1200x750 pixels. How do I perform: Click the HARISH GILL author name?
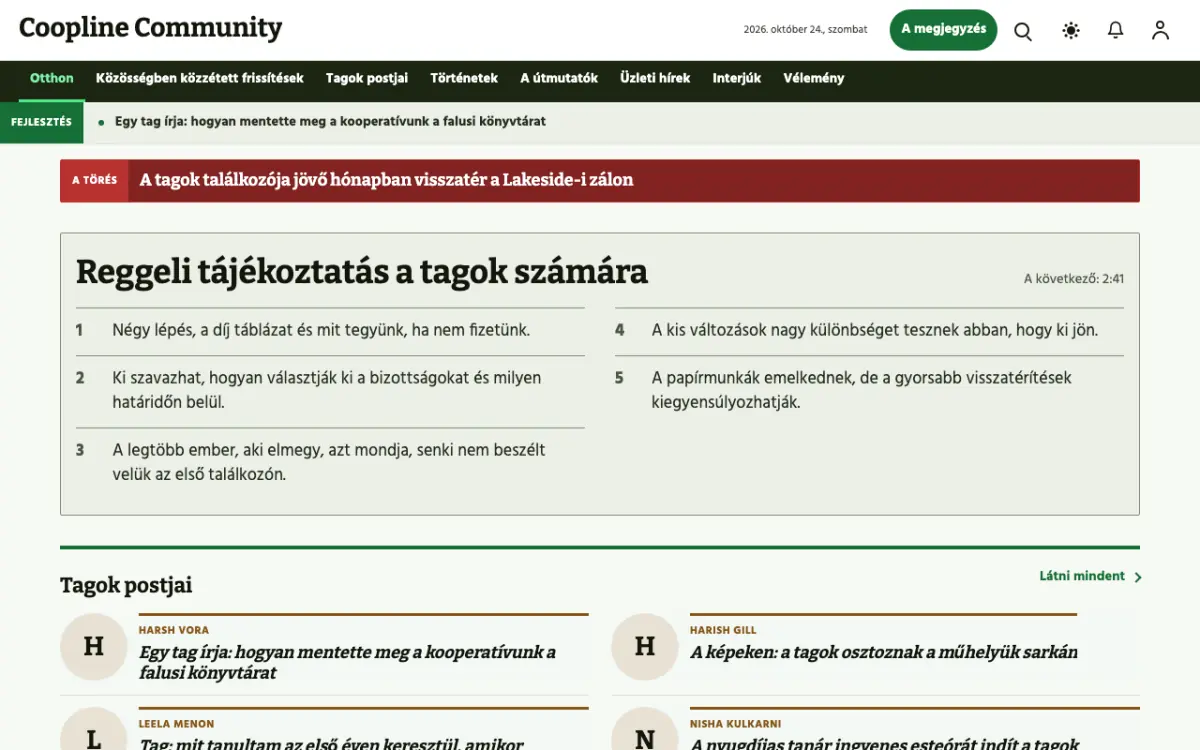[x=723, y=631]
